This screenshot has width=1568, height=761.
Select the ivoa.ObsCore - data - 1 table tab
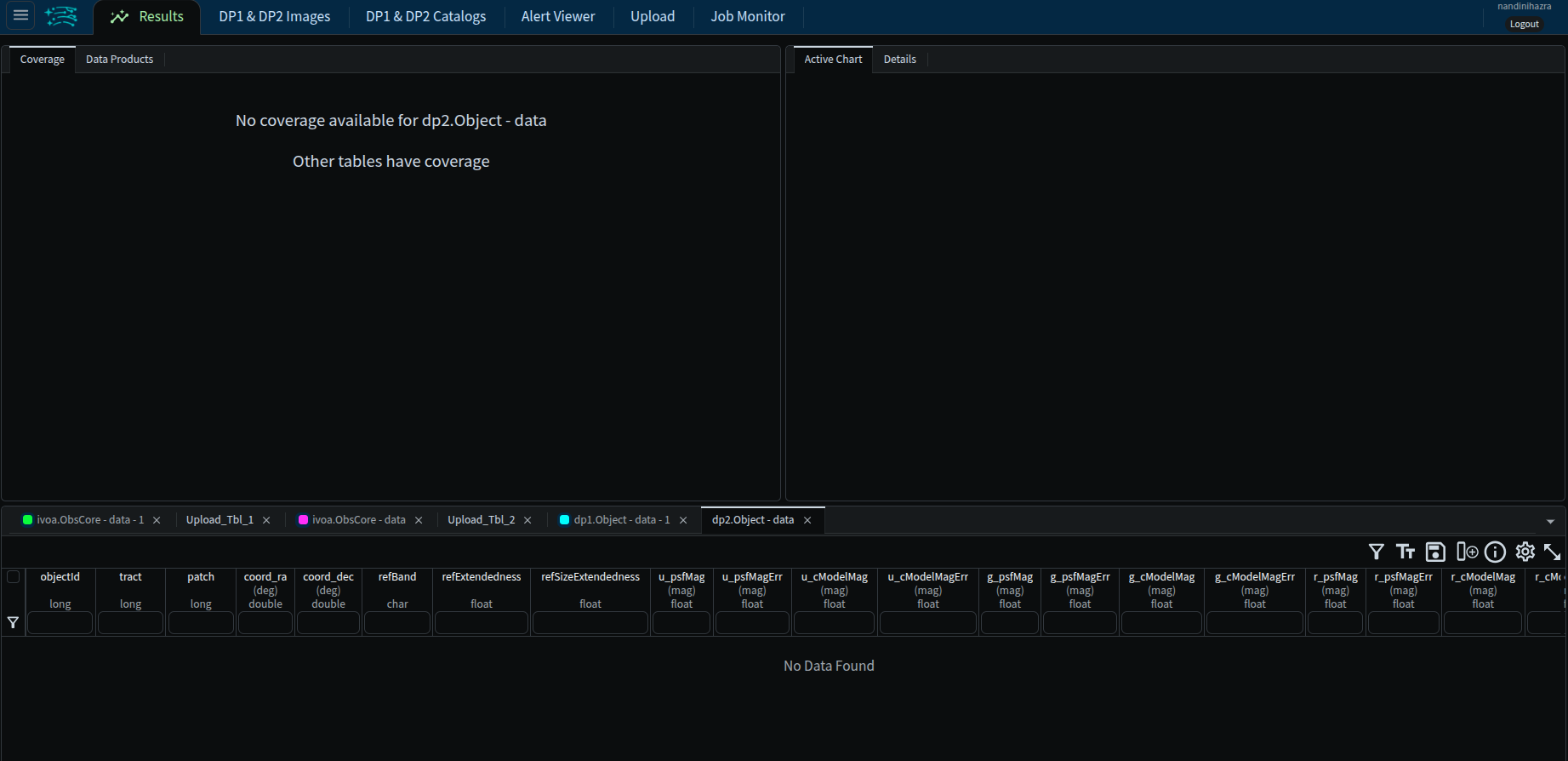coord(90,520)
